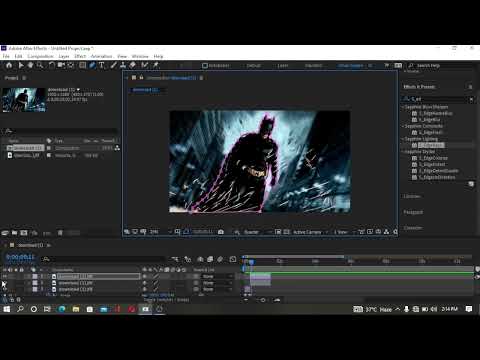The image size is (480, 360).
Task: Open the Paragraph panel heading
Action: (413, 212)
